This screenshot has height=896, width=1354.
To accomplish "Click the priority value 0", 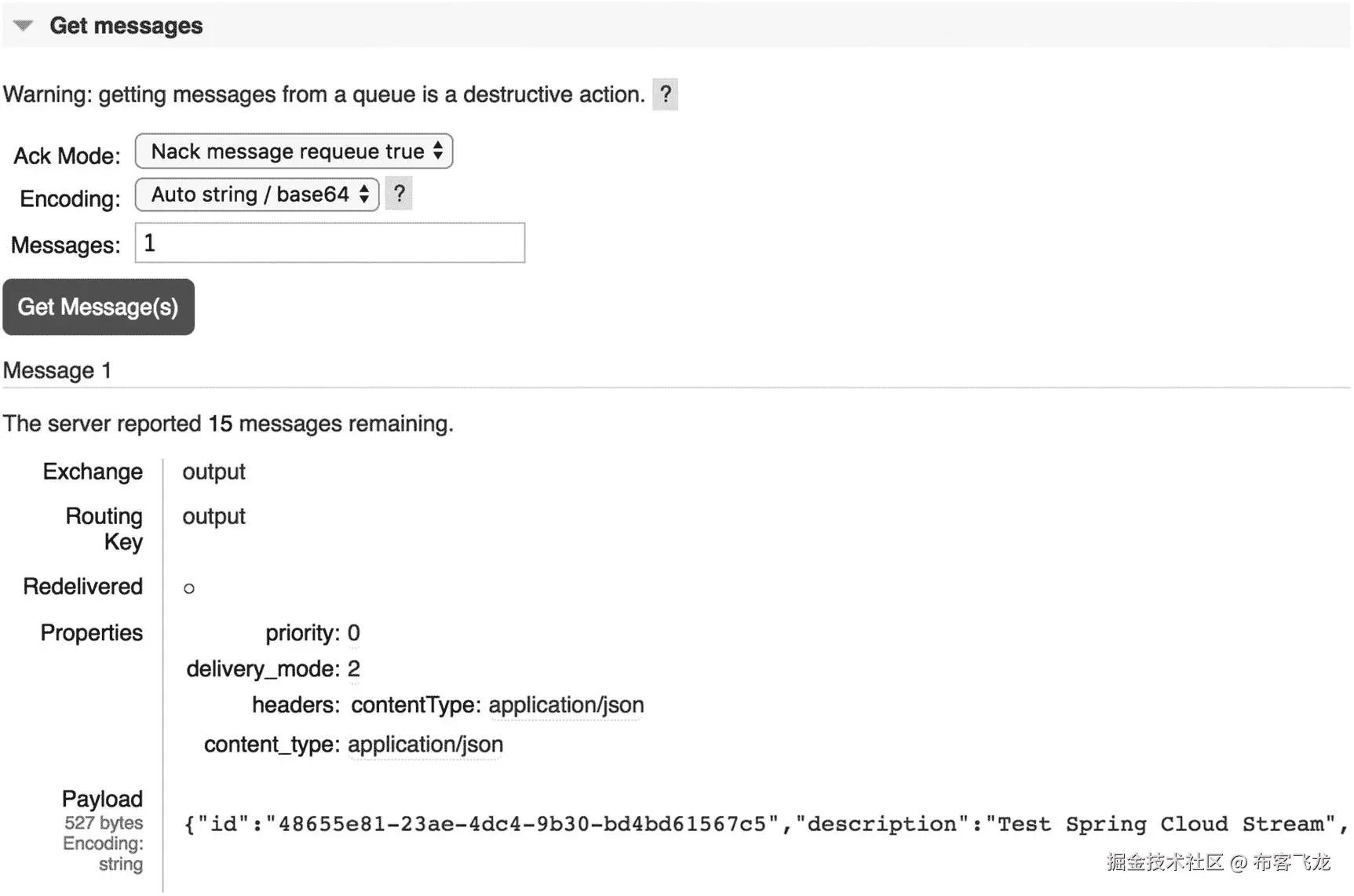I will [x=354, y=633].
